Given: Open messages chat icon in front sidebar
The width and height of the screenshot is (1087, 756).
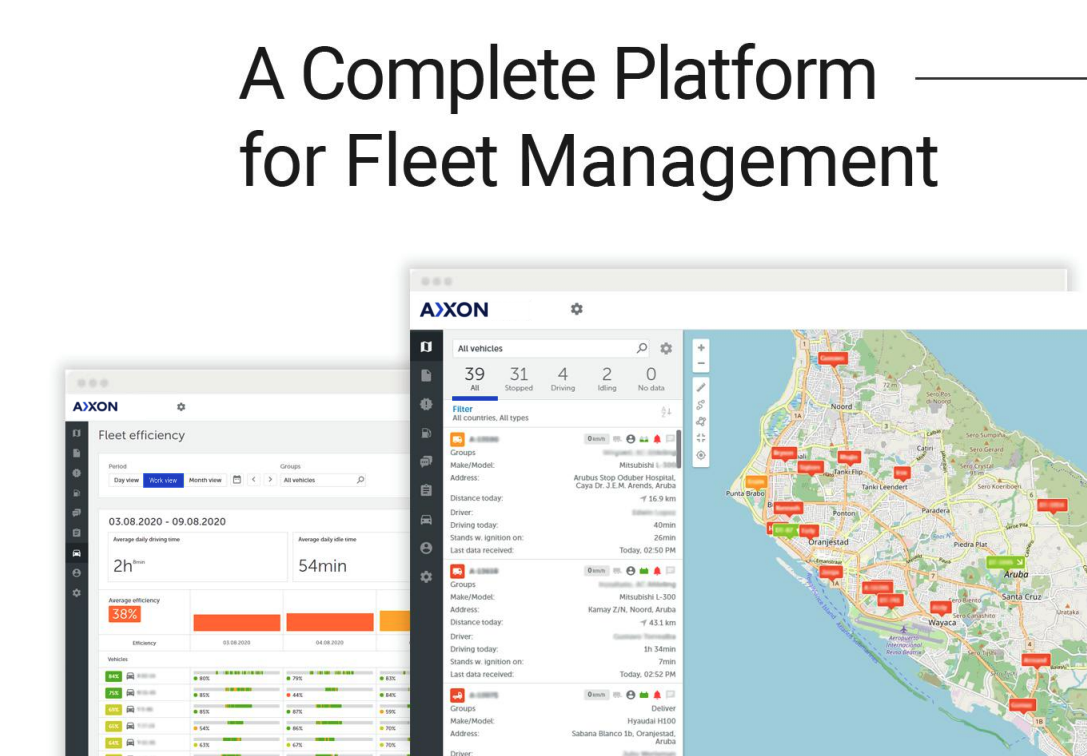Looking at the screenshot, I should point(426,461).
